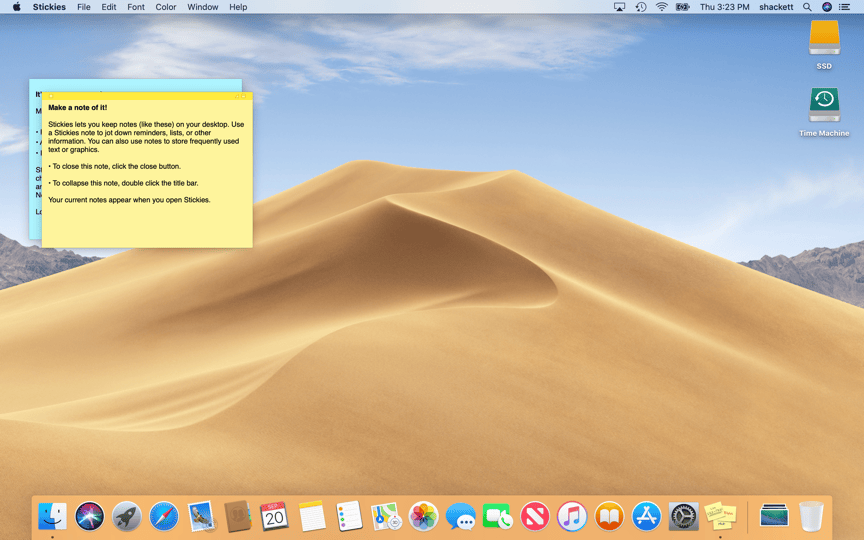Viewport: 864px width, 540px height.
Task: Launch Safari from the Dock
Action: [164, 516]
